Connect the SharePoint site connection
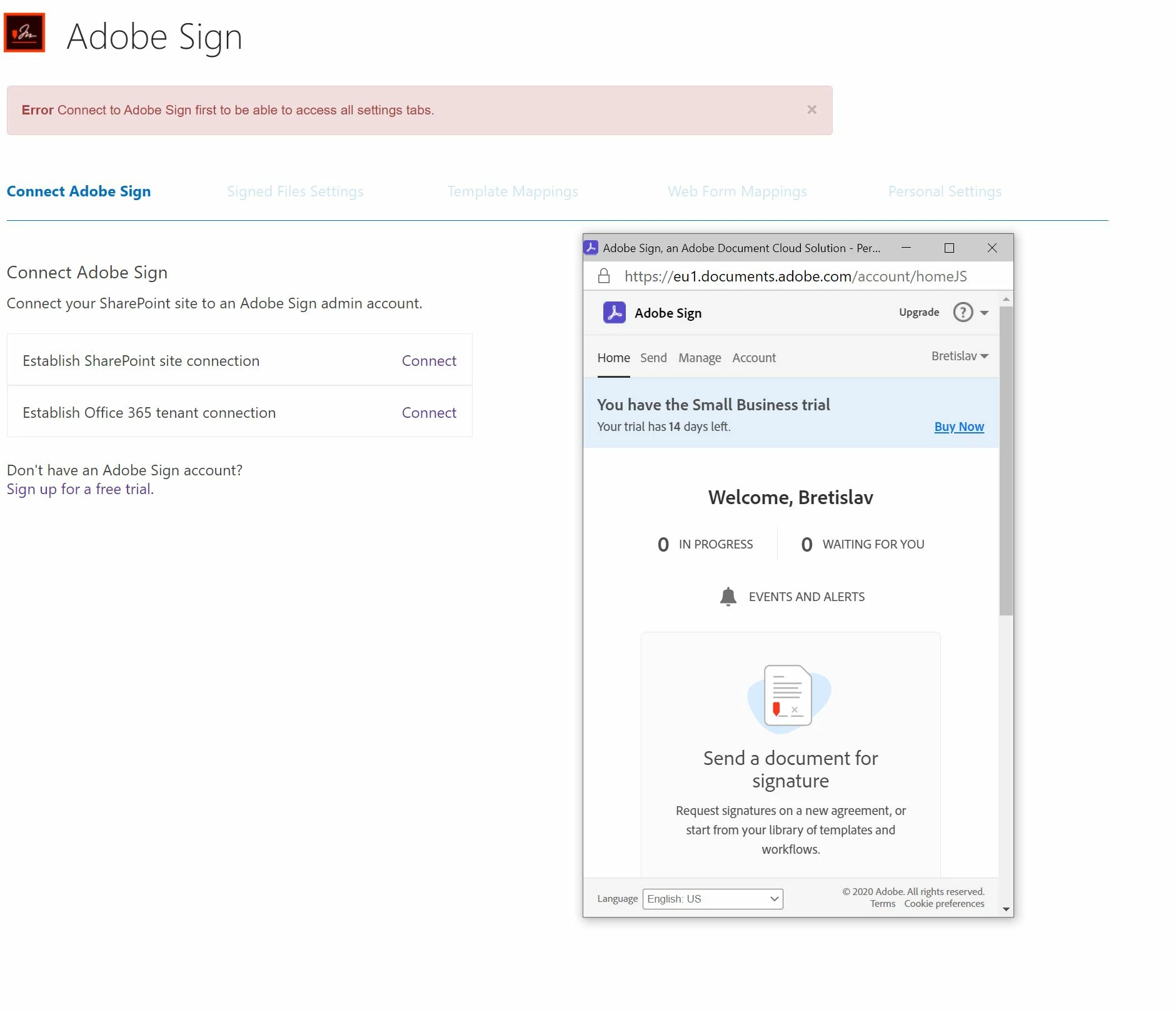 [429, 361]
